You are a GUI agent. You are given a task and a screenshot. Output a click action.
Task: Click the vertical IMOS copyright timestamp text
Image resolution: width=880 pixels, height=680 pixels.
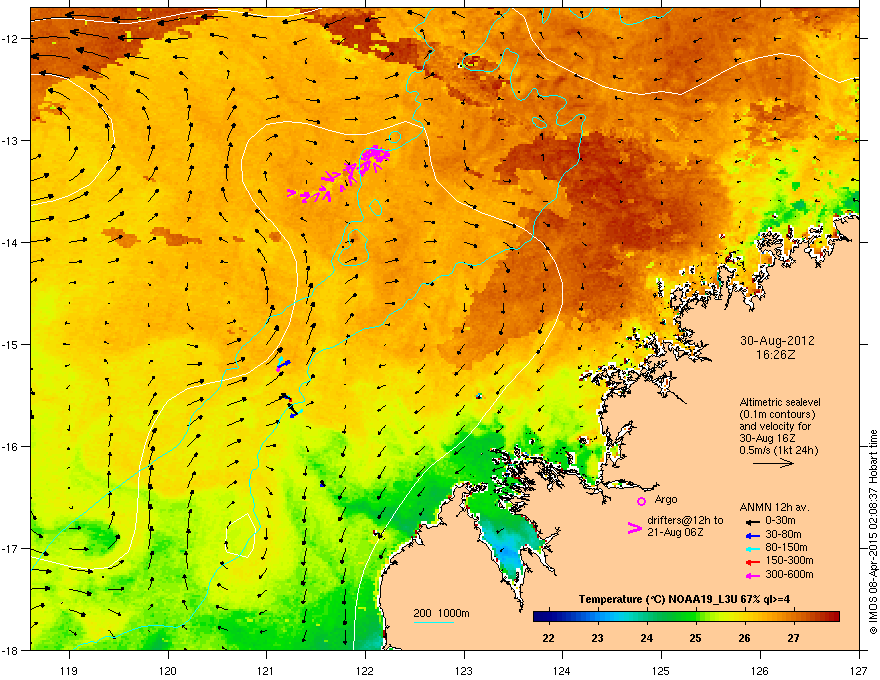[873, 532]
